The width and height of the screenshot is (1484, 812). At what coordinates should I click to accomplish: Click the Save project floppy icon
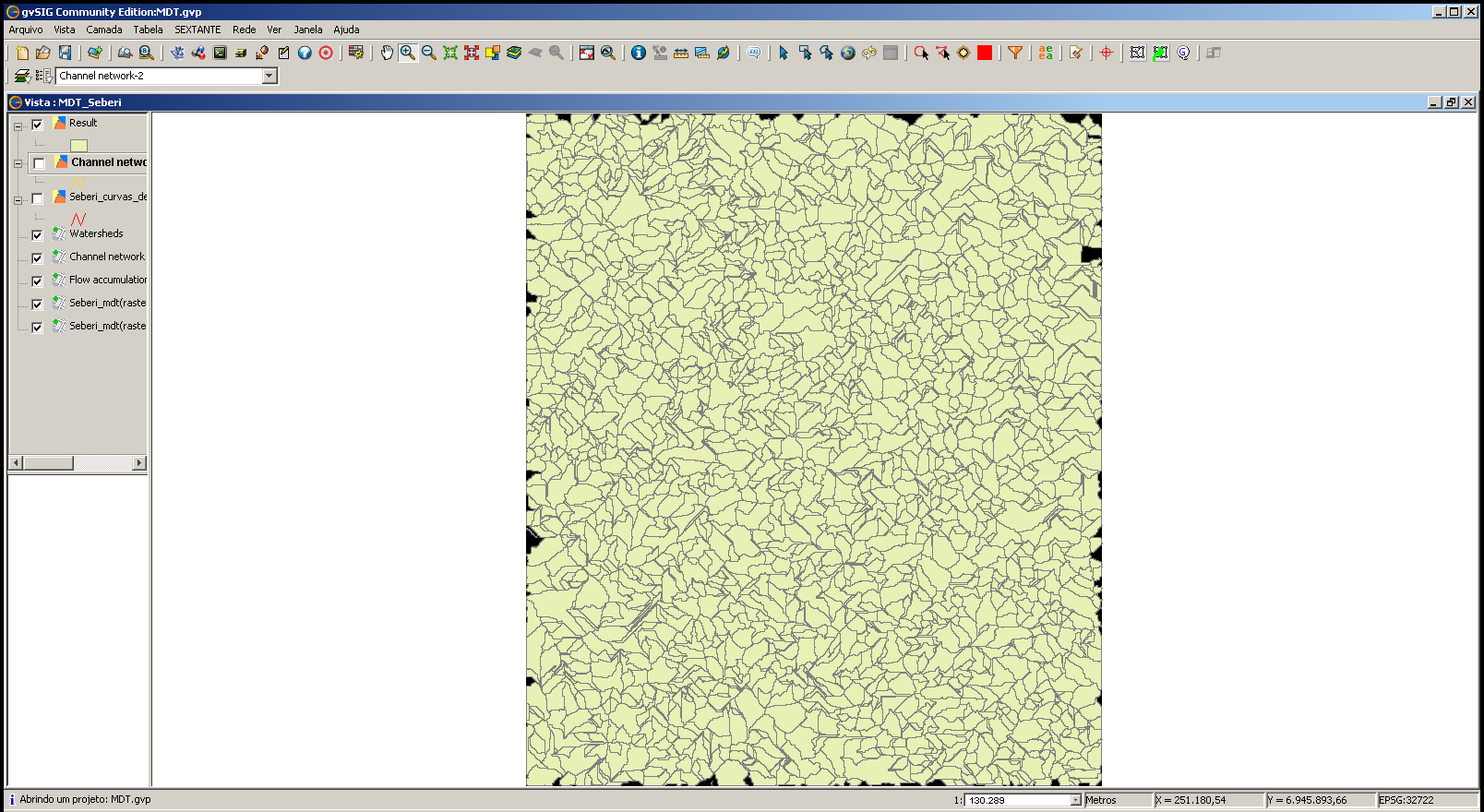pyautogui.click(x=65, y=53)
